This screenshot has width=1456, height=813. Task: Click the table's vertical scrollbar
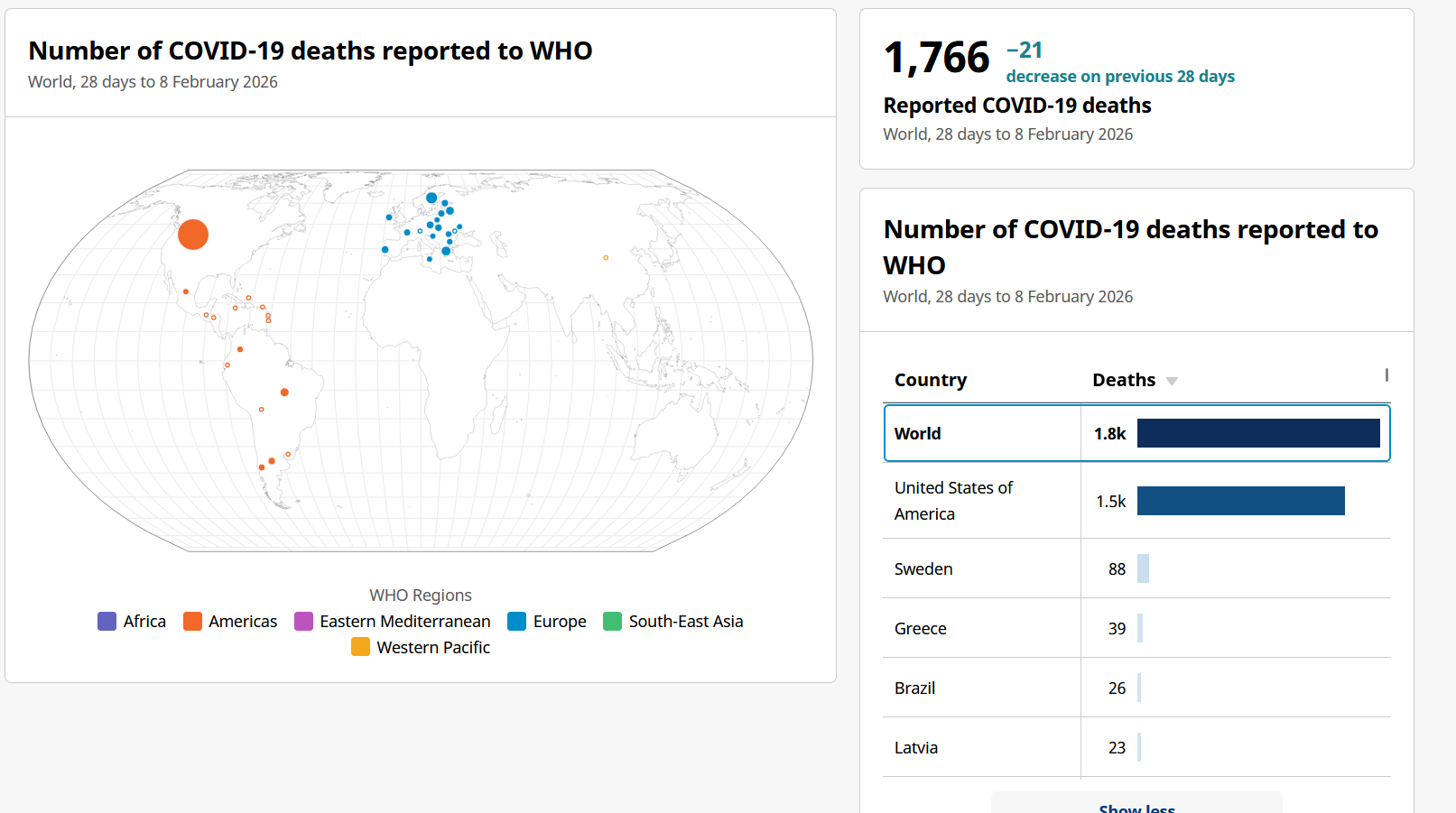click(x=1386, y=375)
